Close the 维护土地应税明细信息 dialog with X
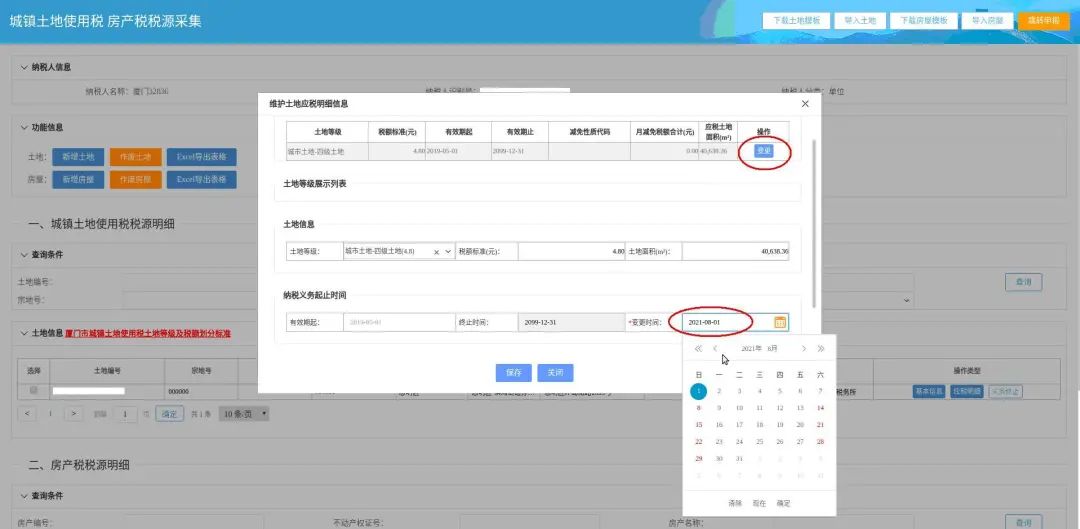1080x529 pixels. pos(805,104)
